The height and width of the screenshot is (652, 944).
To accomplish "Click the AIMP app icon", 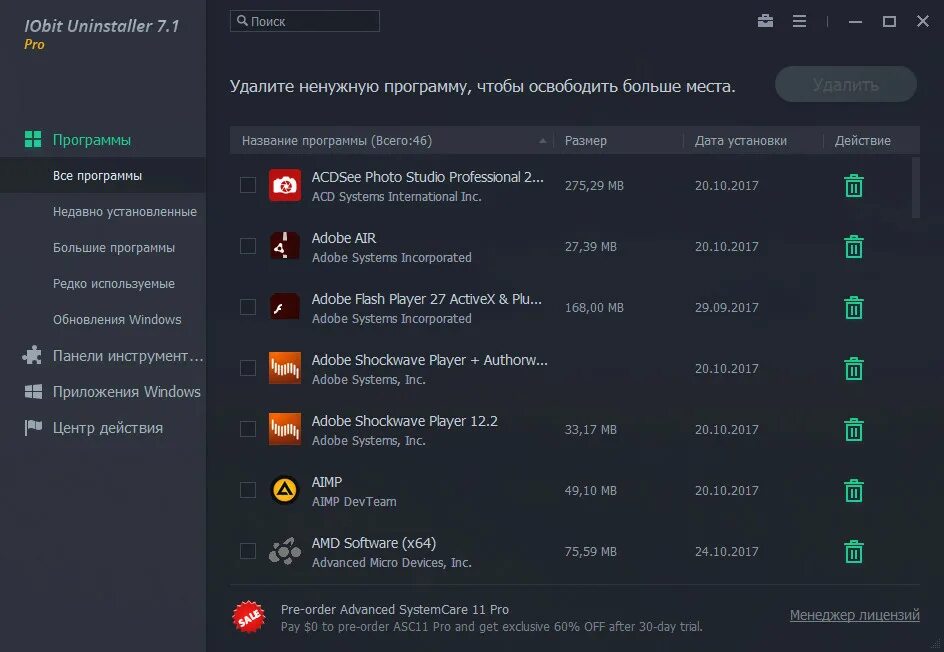I will (285, 490).
